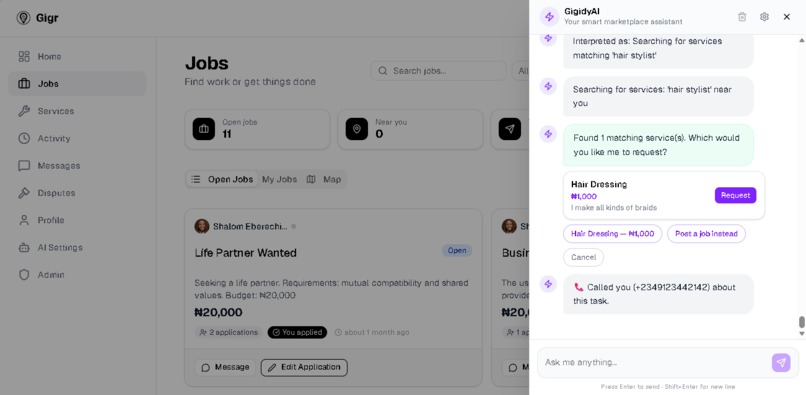Clear chat with the trash icon

(742, 17)
